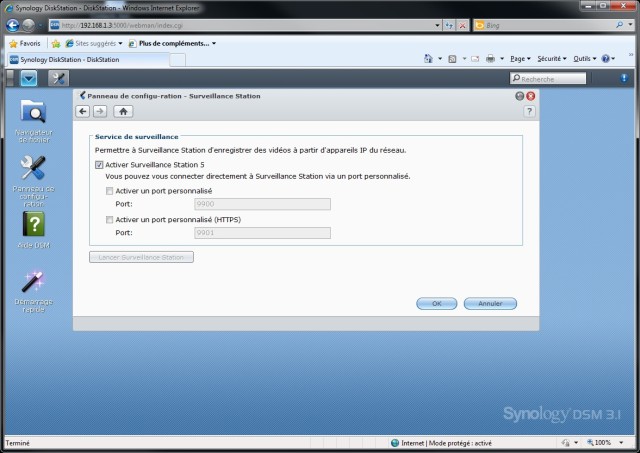Click the IE RSS feeds icon

[x=452, y=59]
